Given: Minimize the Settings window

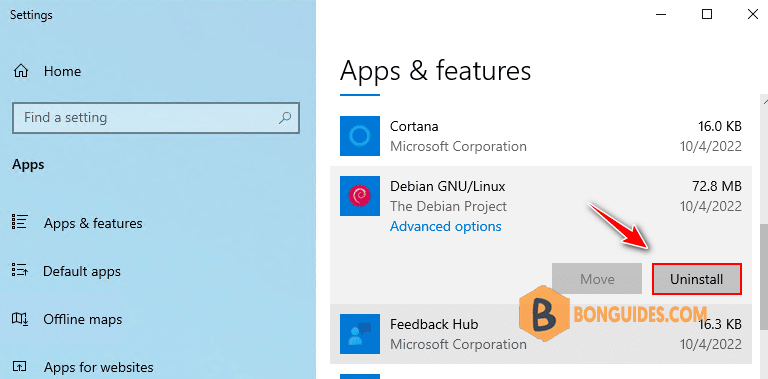Looking at the screenshot, I should (x=661, y=14).
